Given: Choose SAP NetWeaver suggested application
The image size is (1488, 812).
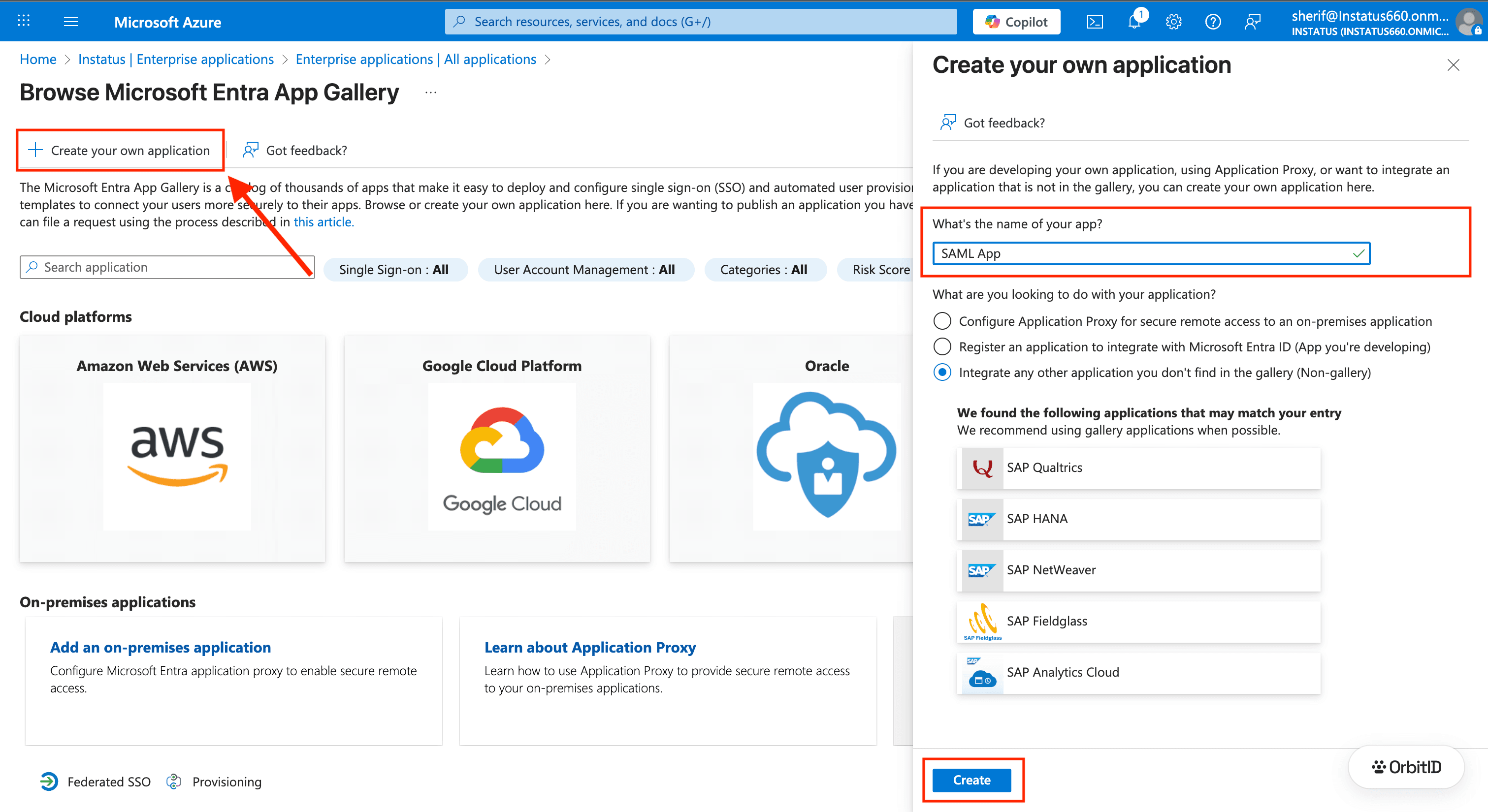Looking at the screenshot, I should point(1138,570).
